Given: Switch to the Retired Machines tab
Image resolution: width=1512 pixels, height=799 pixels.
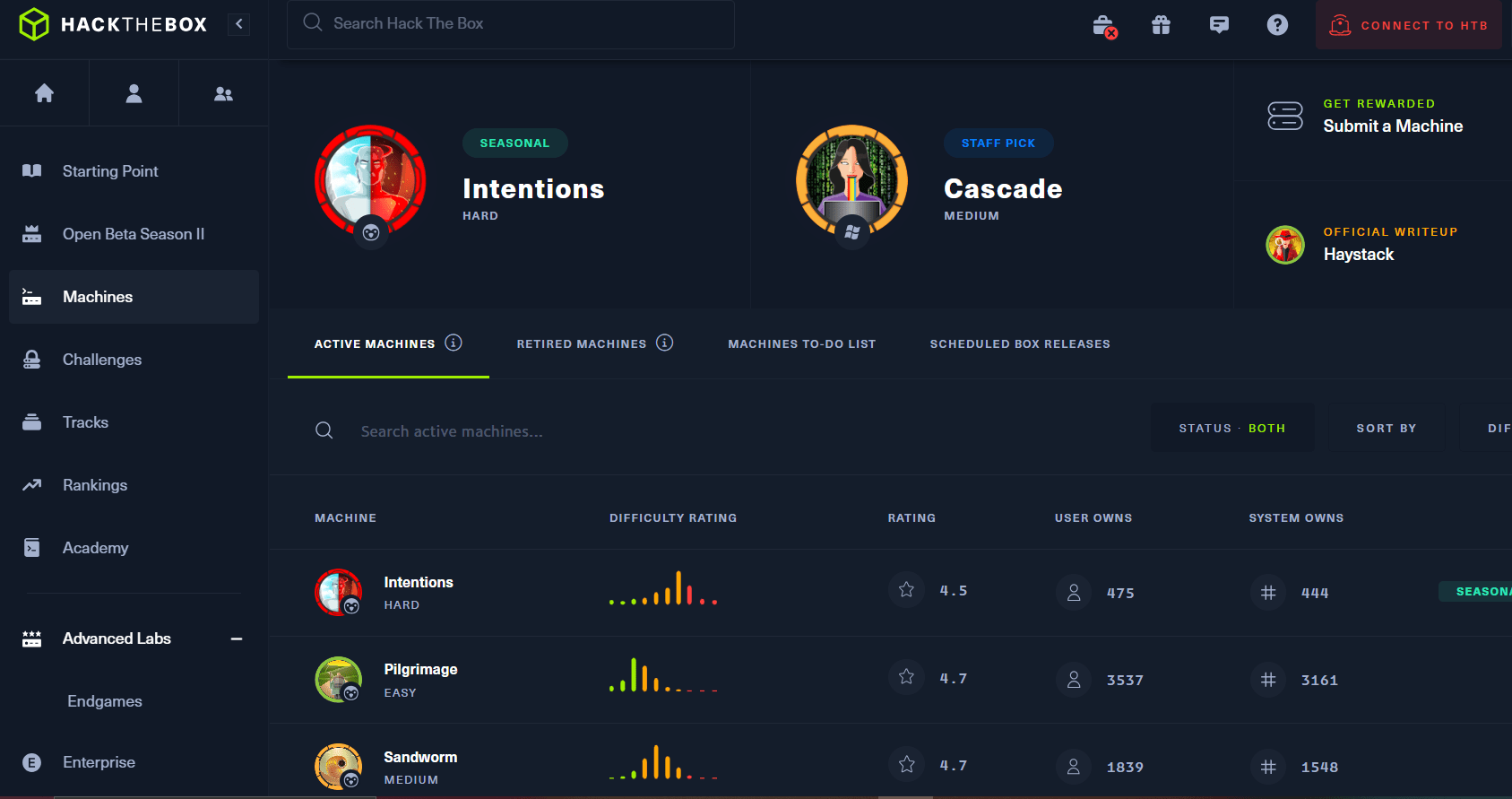Looking at the screenshot, I should pos(582,344).
